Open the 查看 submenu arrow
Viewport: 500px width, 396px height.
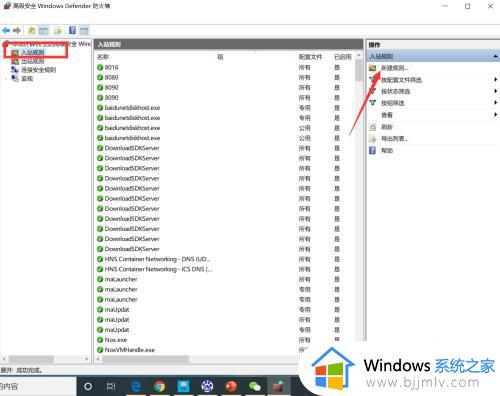pos(496,114)
